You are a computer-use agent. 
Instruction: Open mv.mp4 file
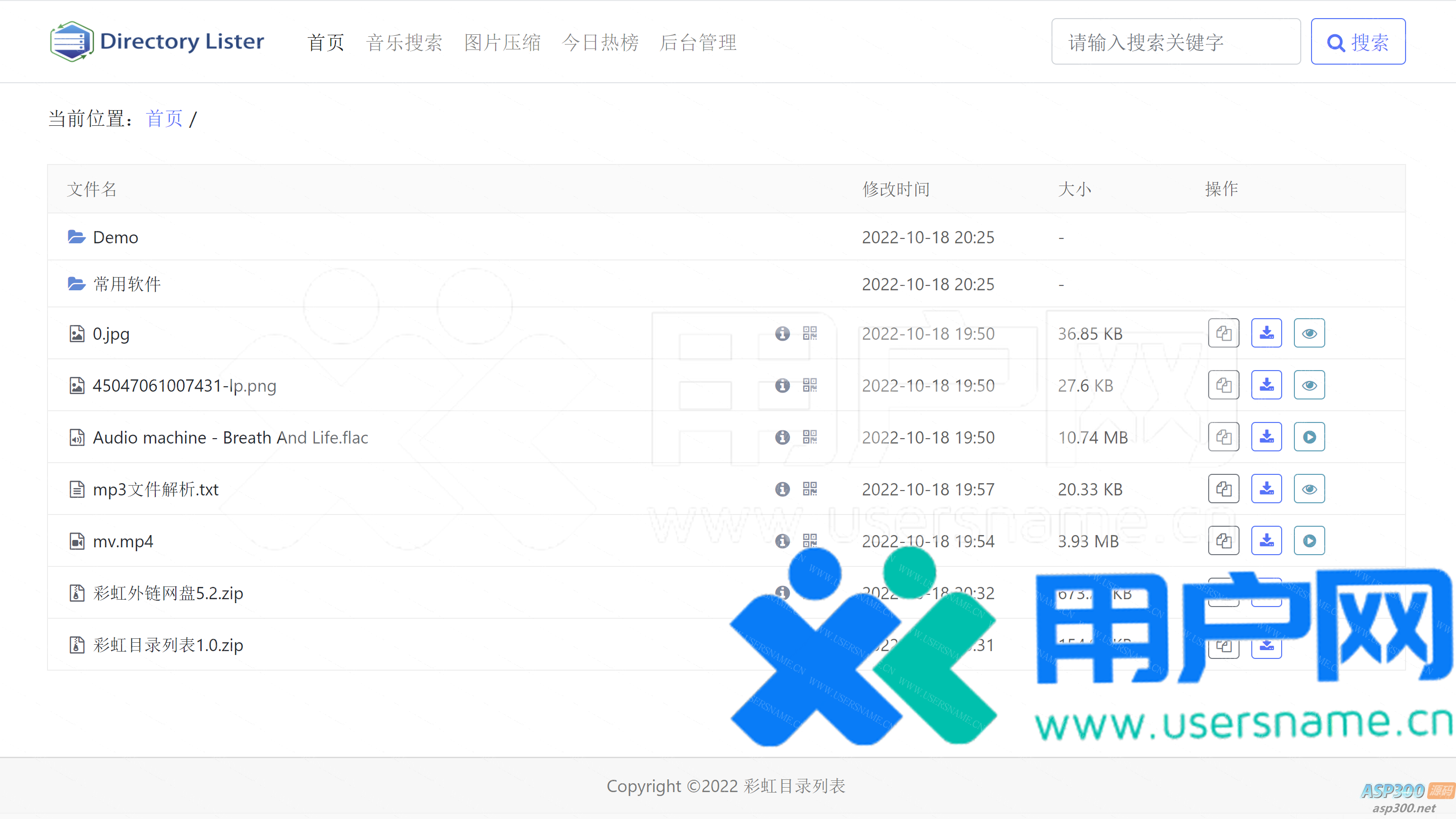pyautogui.click(x=122, y=541)
